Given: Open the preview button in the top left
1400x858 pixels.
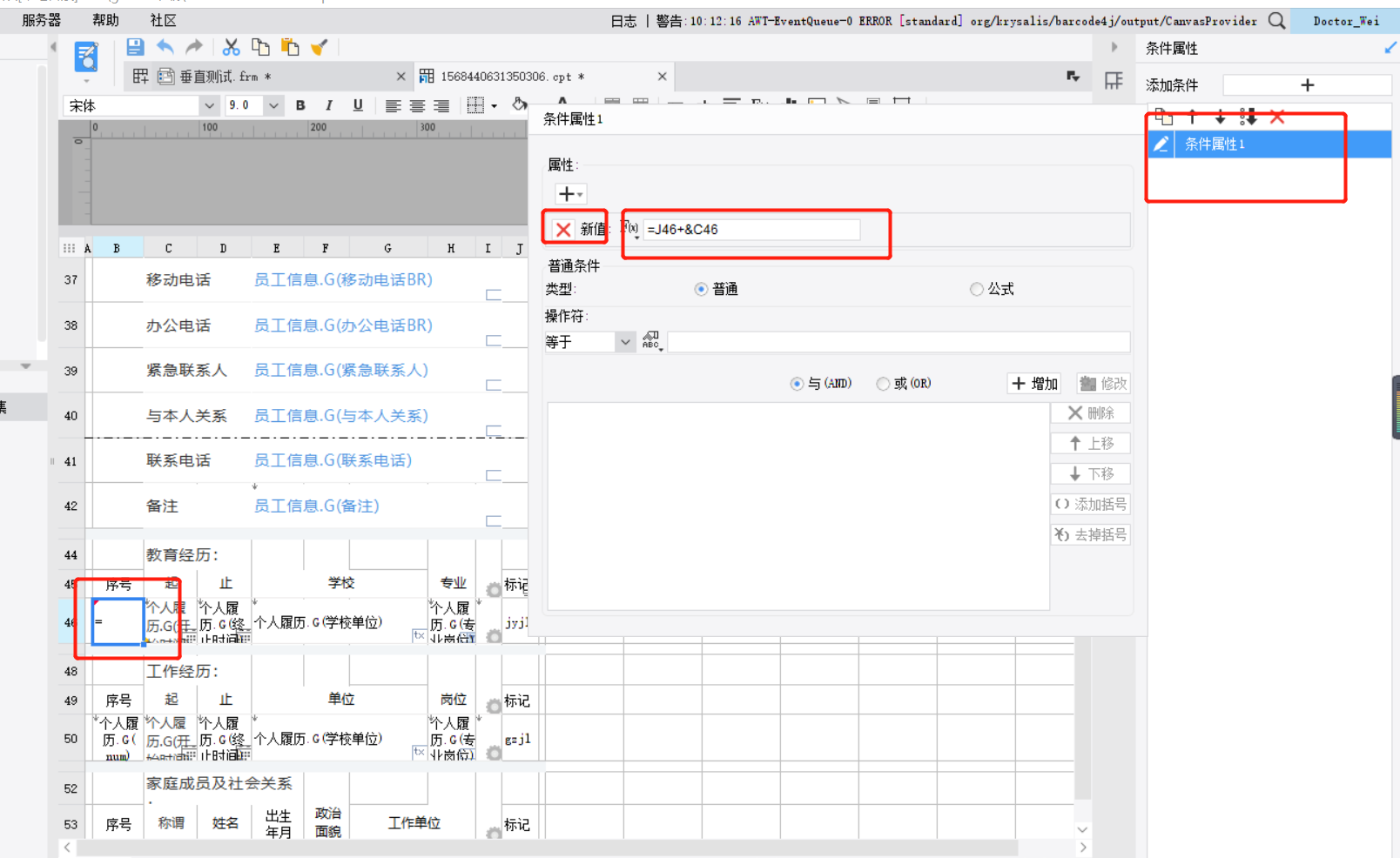Looking at the screenshot, I should (86, 57).
